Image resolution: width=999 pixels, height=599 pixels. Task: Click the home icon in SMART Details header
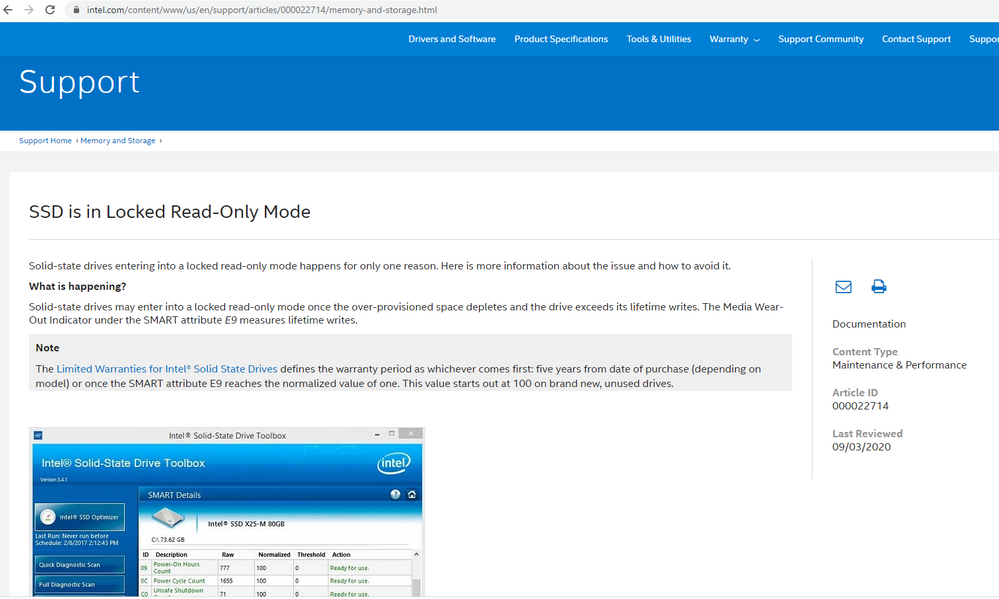point(412,494)
